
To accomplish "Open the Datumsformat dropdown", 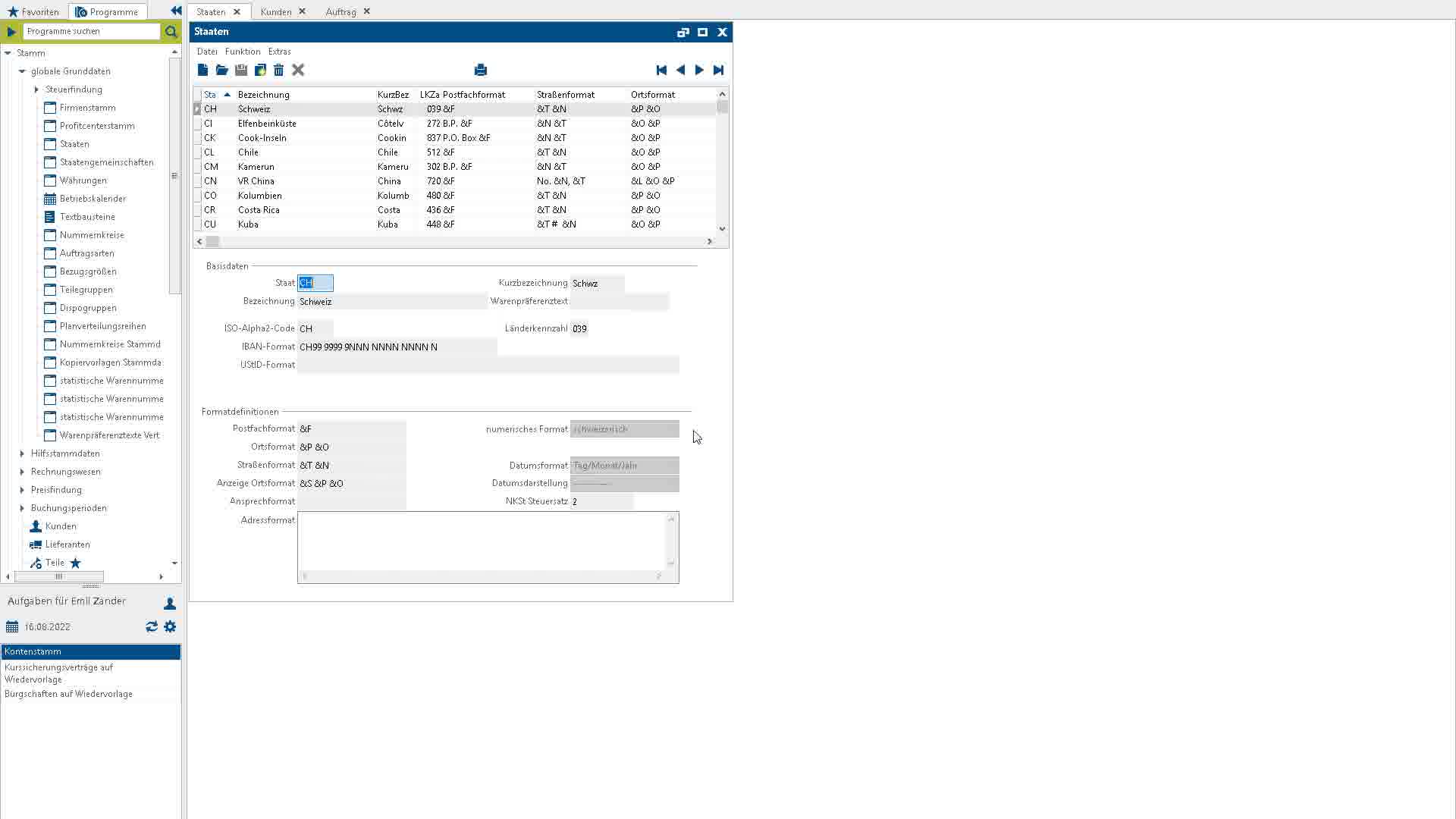I will [624, 466].
